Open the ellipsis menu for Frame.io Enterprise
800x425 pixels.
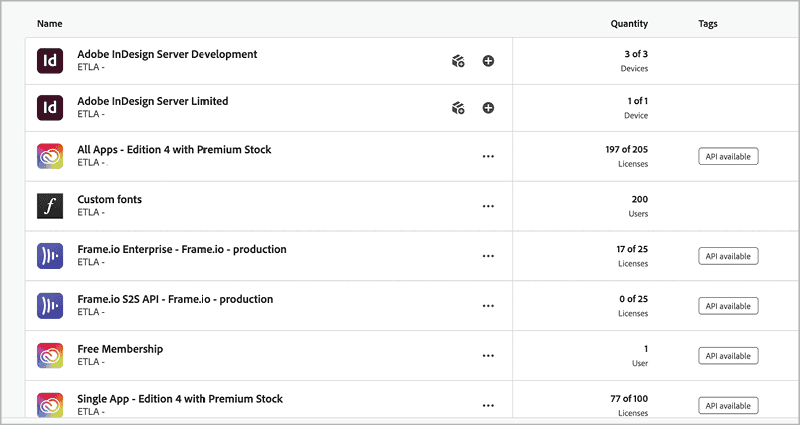[x=488, y=256]
